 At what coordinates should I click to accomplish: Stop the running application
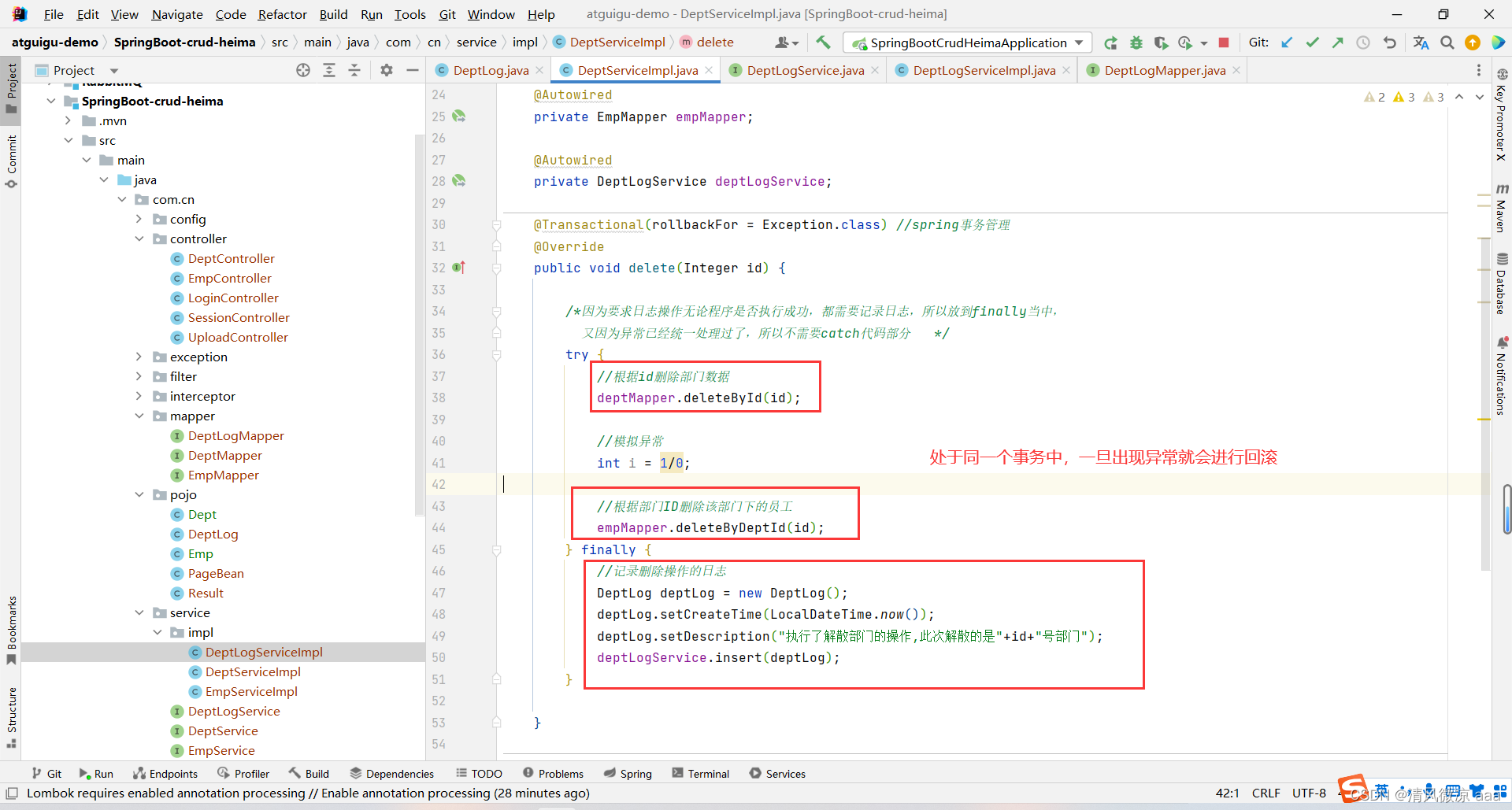(1224, 43)
